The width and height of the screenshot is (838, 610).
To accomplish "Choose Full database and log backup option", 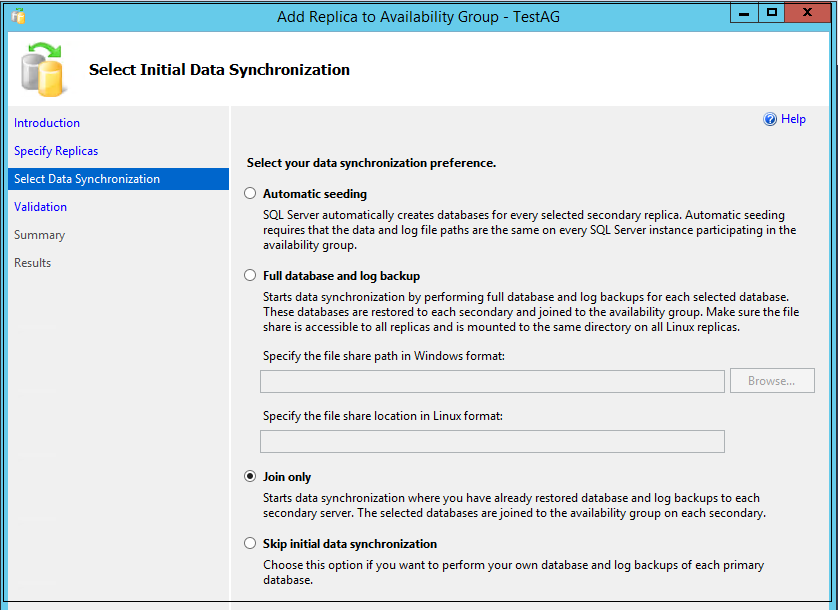I will (250, 276).
